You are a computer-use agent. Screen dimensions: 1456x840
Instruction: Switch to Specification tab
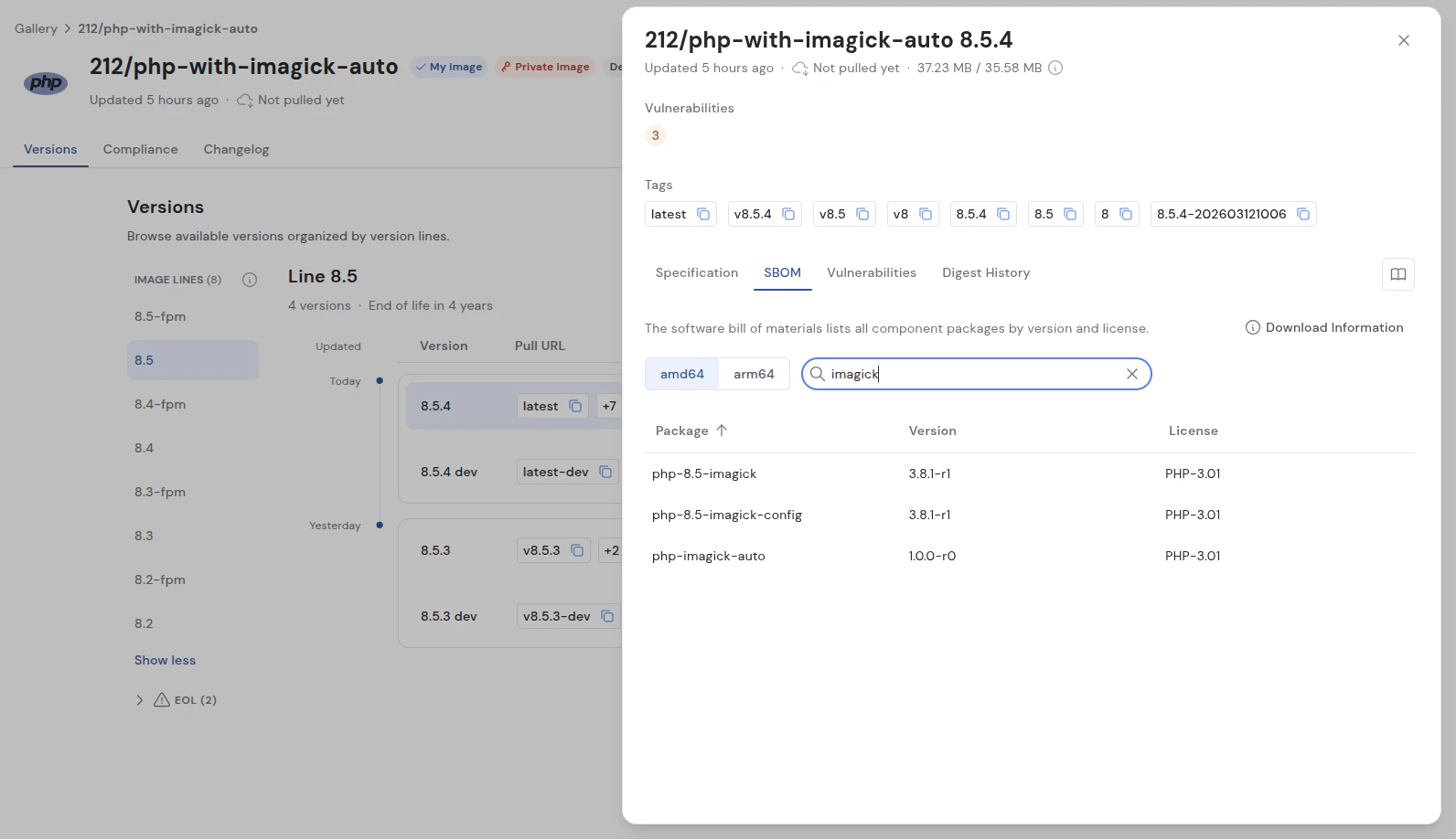tap(697, 272)
